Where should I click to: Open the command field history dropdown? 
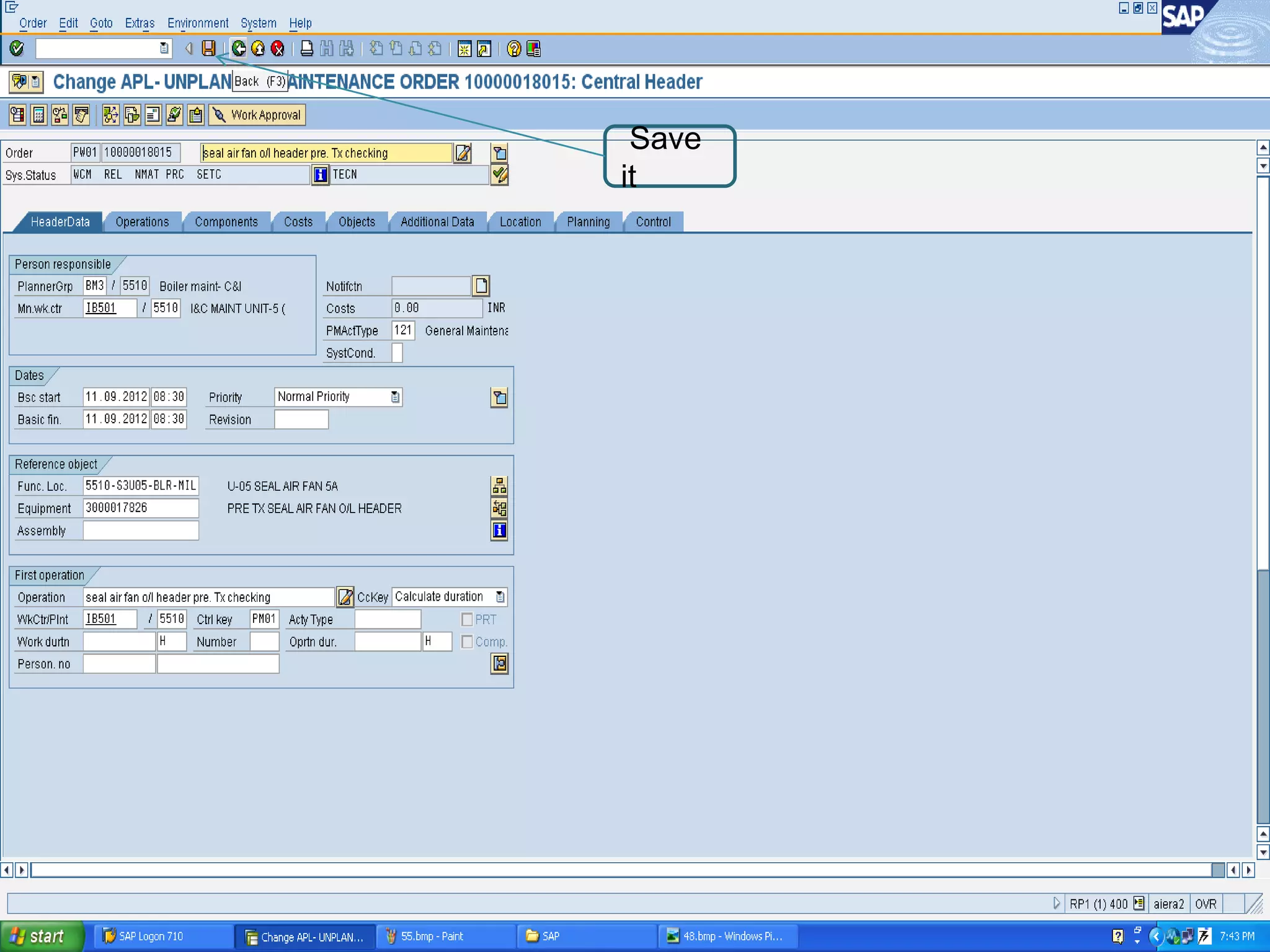click(164, 48)
